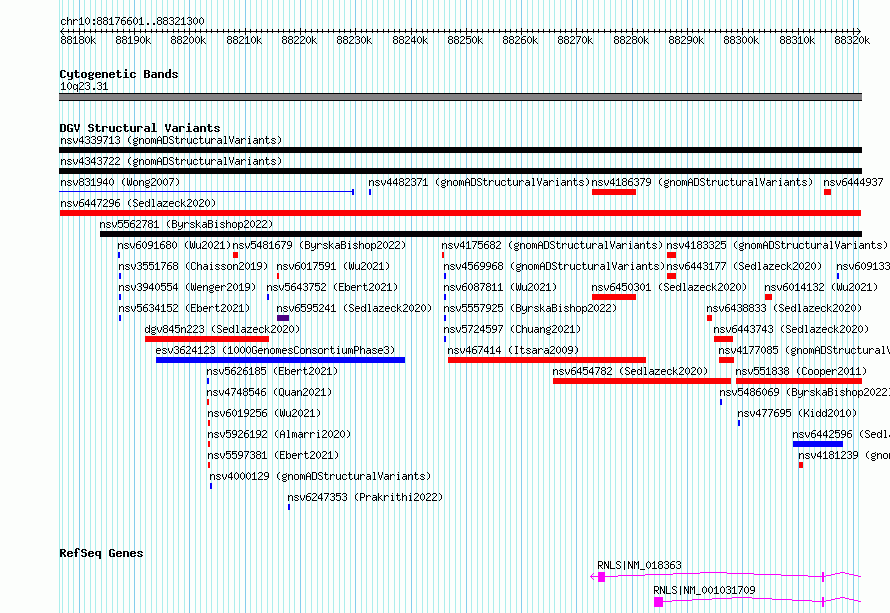Click the nsv6442596 blue variant bar

click(818, 444)
